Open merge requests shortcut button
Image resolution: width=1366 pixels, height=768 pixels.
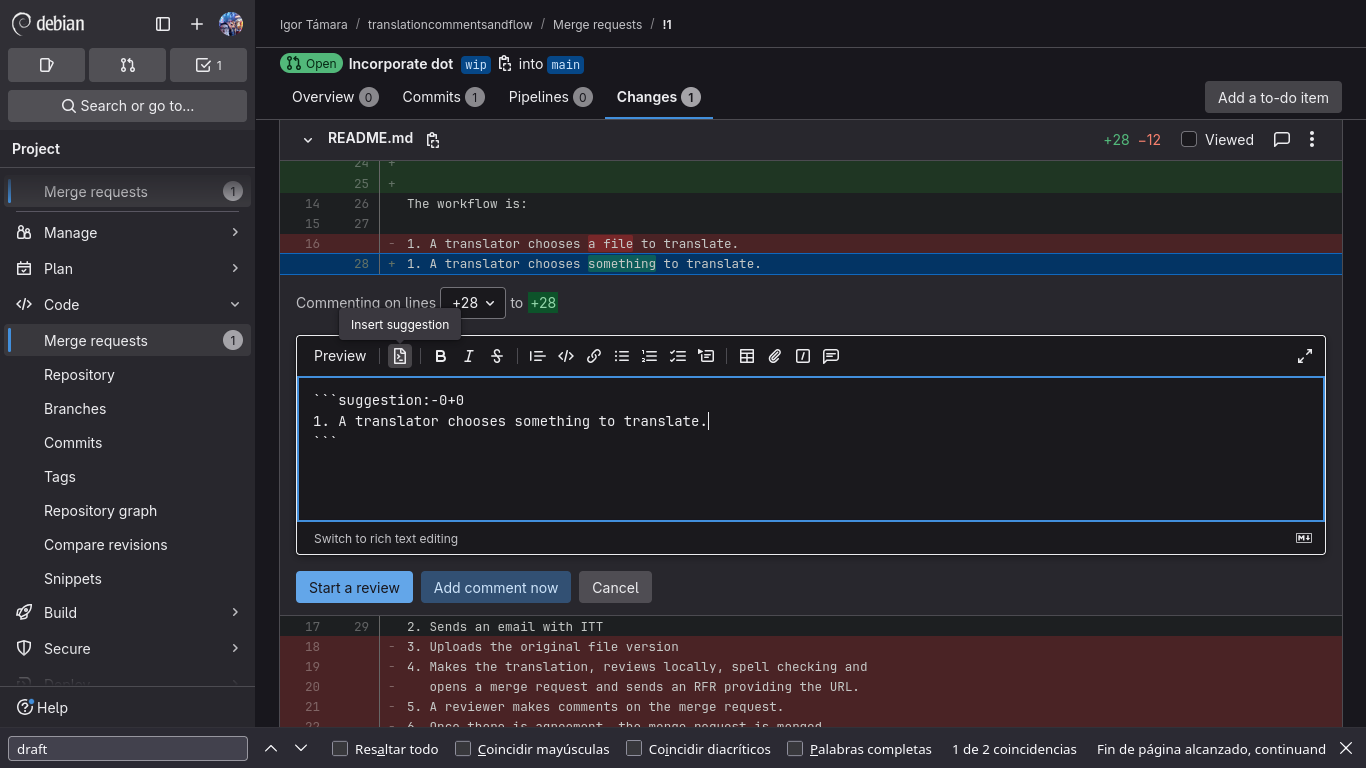click(127, 65)
